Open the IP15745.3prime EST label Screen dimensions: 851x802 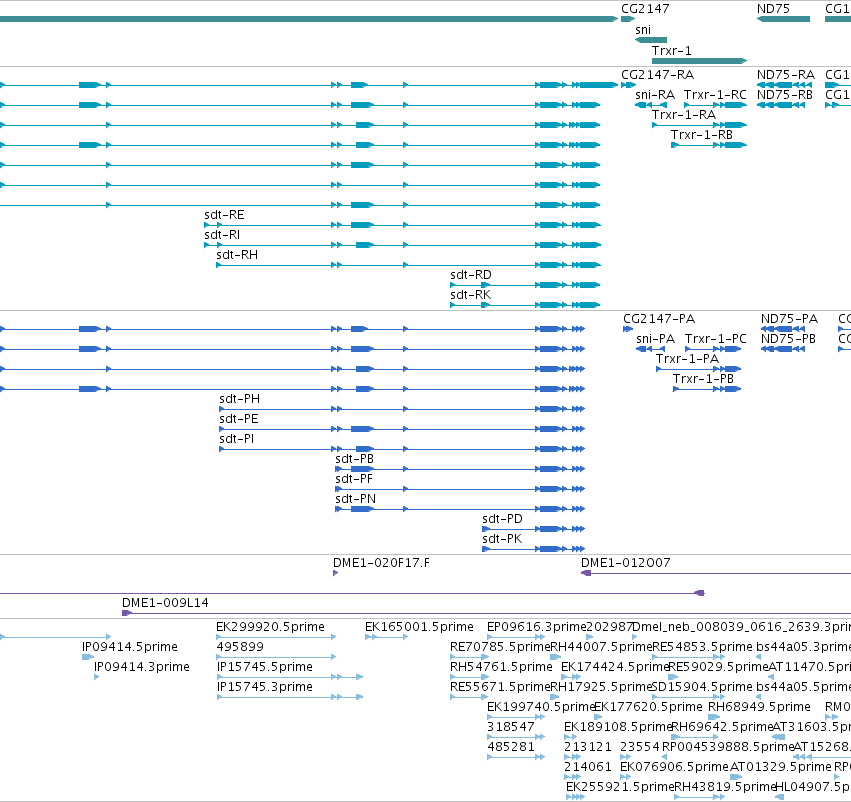pos(265,686)
